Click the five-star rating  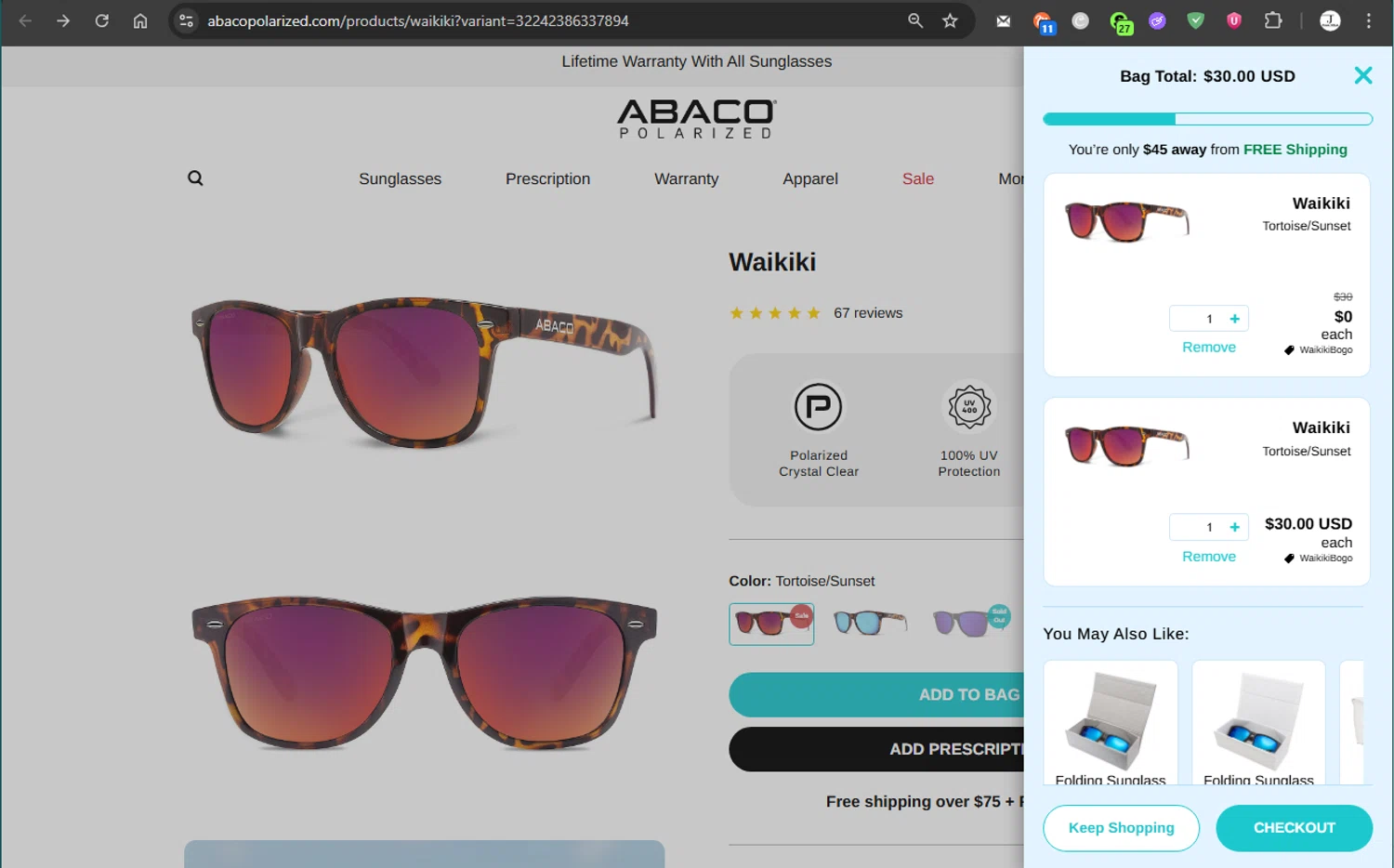[775, 313]
